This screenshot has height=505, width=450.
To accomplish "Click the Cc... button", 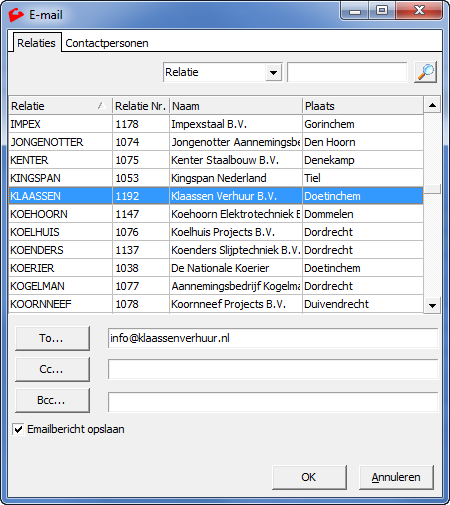I will point(52,369).
